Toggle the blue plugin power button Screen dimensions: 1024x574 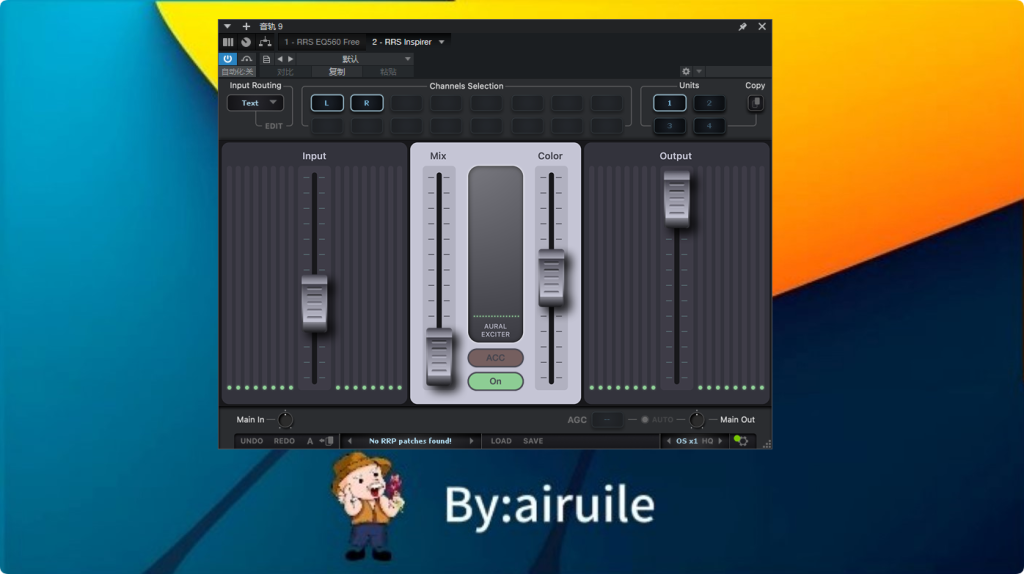[227, 59]
